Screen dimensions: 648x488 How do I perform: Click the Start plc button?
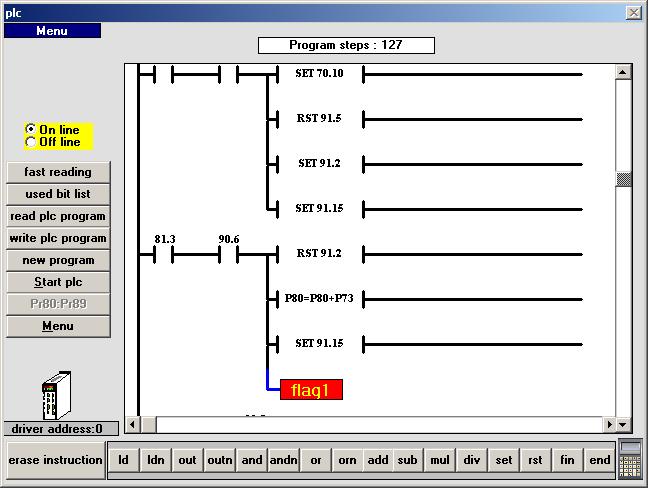58,282
